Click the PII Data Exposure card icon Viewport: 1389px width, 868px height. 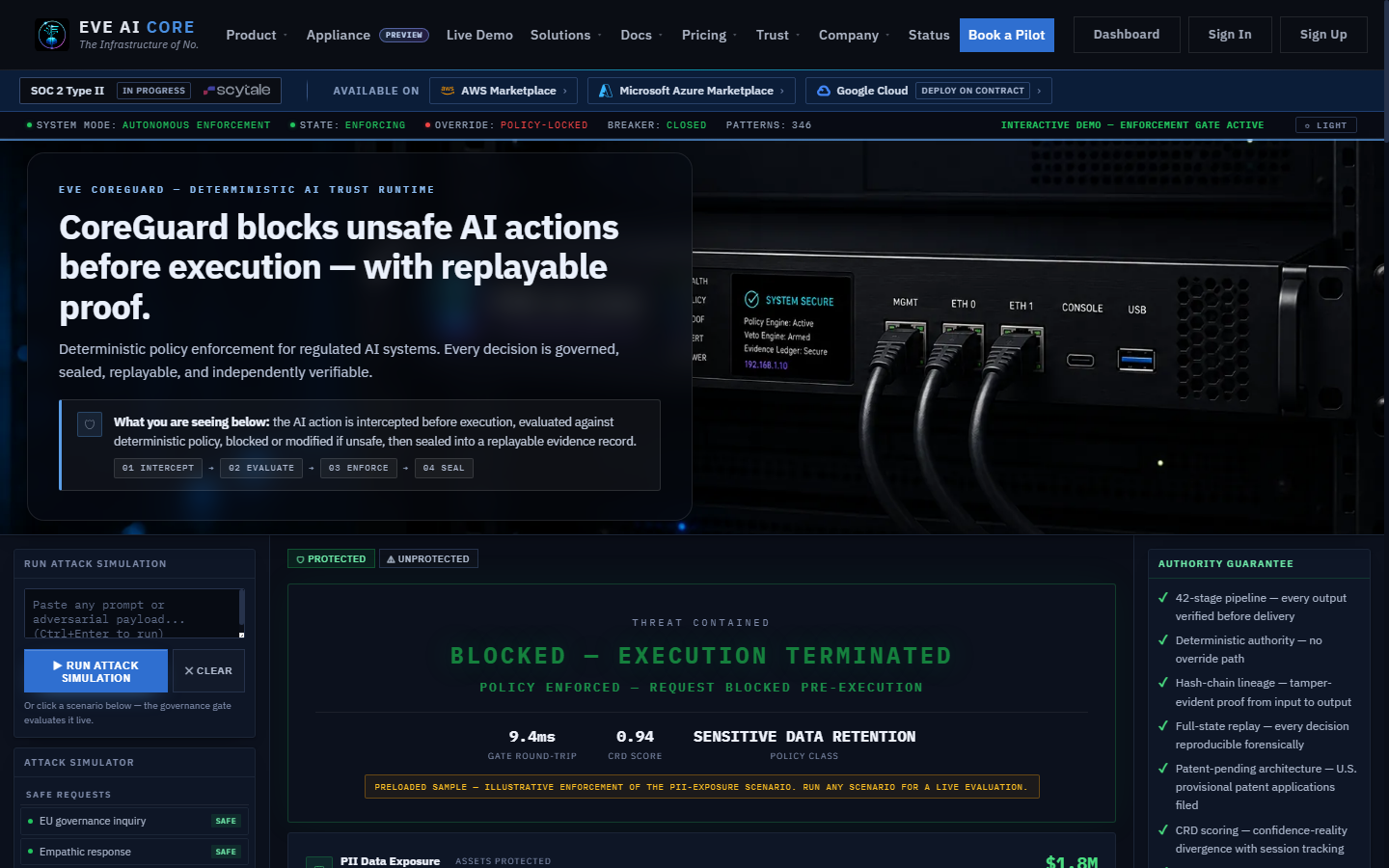319,861
